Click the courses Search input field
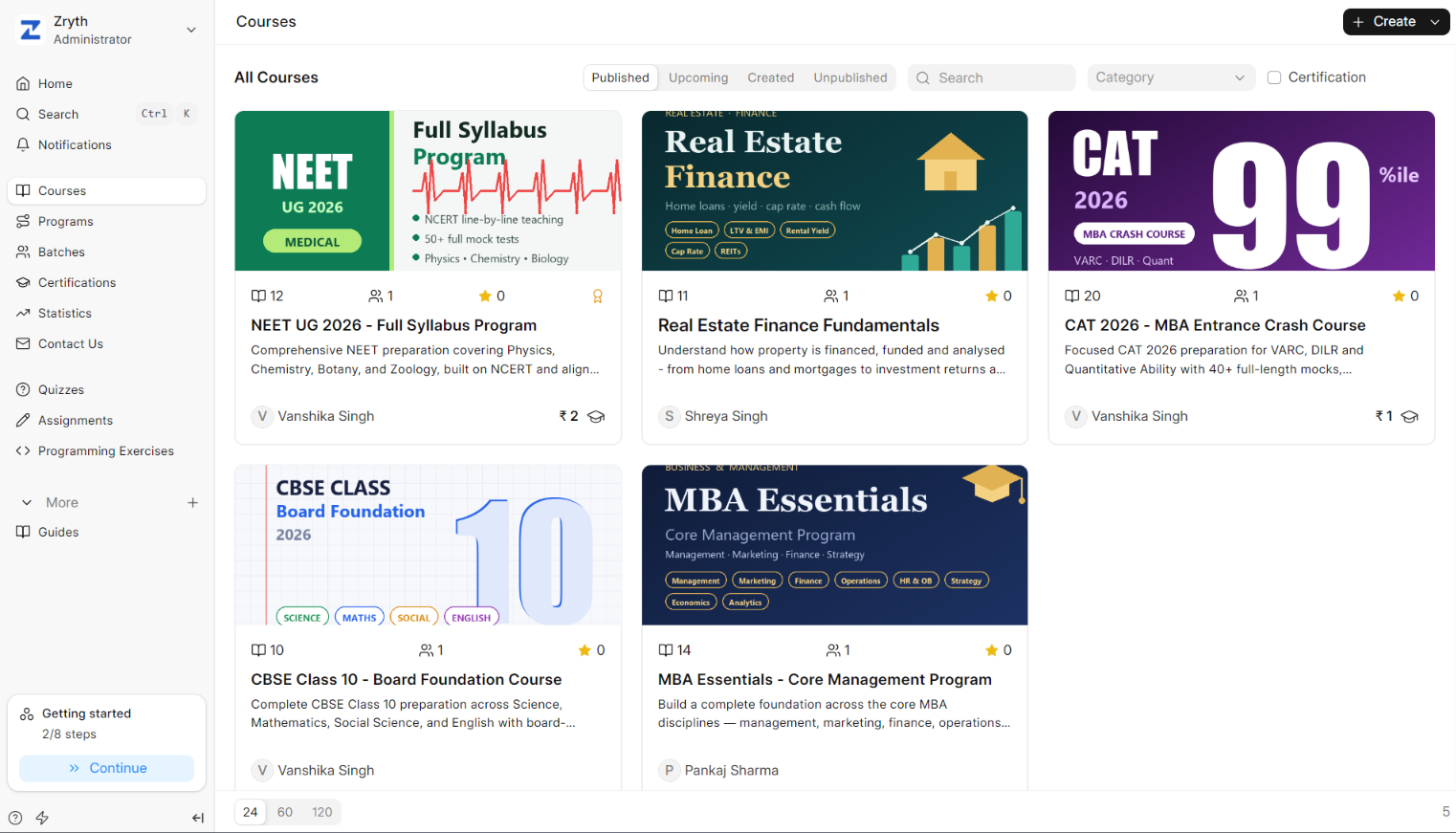1456x833 pixels. (992, 77)
